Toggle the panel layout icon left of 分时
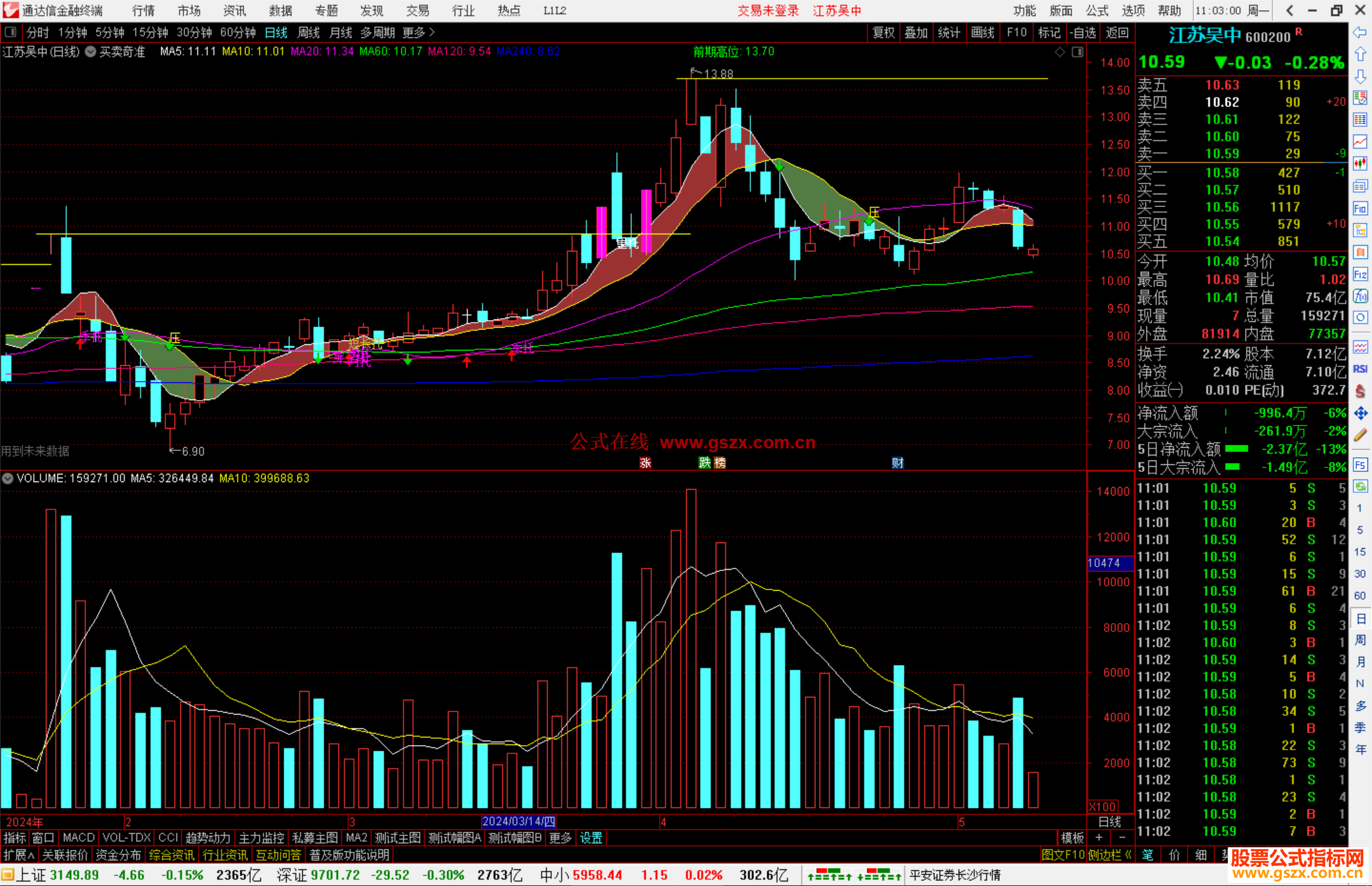1372x886 pixels. [x=10, y=32]
